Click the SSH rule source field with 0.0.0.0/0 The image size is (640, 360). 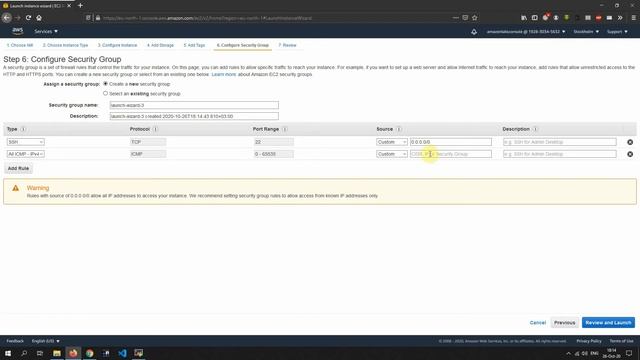click(451, 142)
